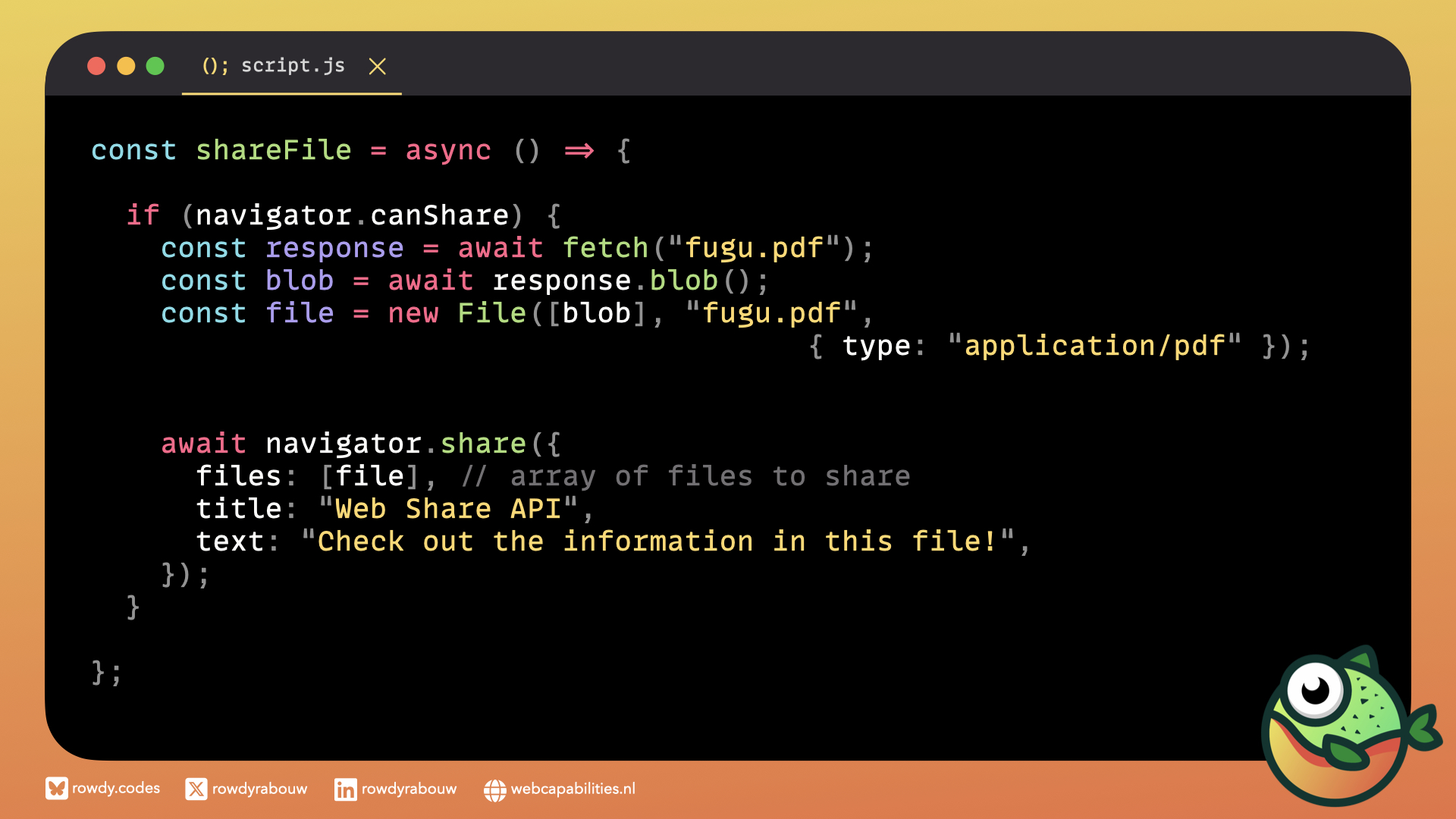Click the "application/pdf" string in code

1094,346
